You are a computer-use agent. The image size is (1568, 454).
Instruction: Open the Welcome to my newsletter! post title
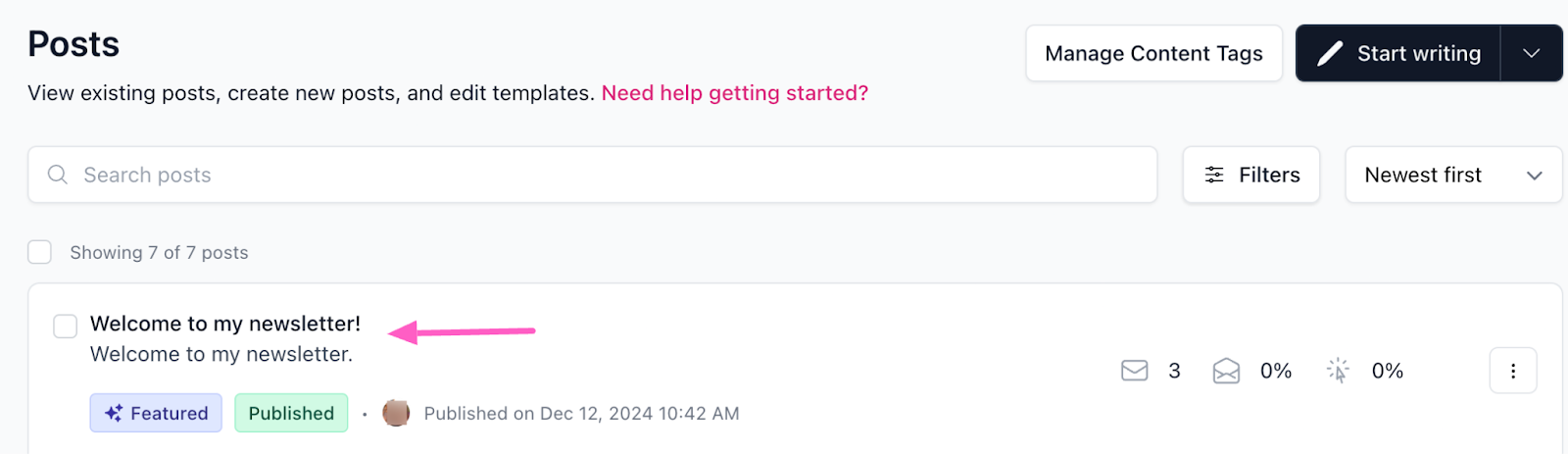click(x=225, y=324)
